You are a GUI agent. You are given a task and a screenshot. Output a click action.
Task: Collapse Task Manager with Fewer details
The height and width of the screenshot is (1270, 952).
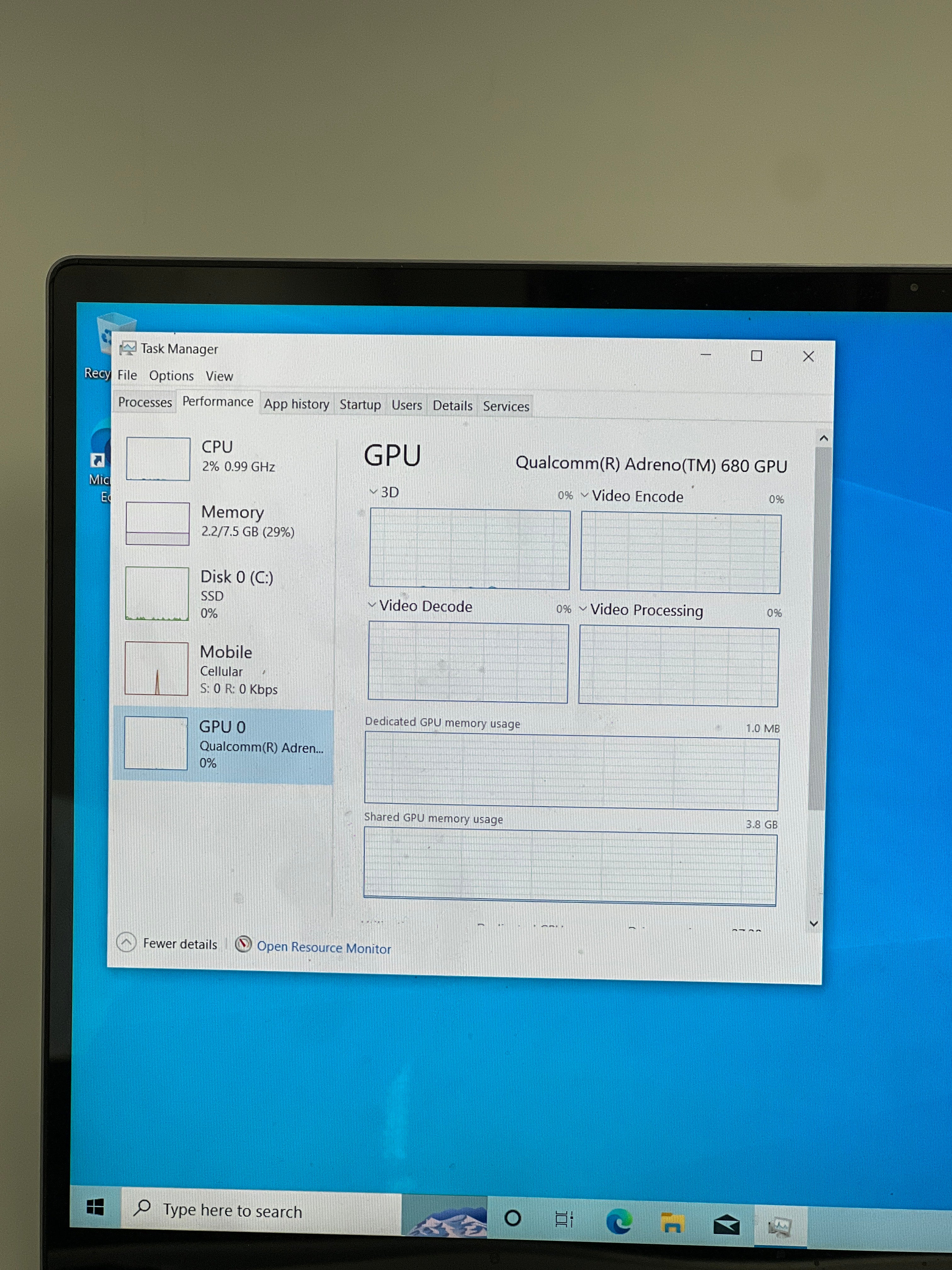point(167,943)
